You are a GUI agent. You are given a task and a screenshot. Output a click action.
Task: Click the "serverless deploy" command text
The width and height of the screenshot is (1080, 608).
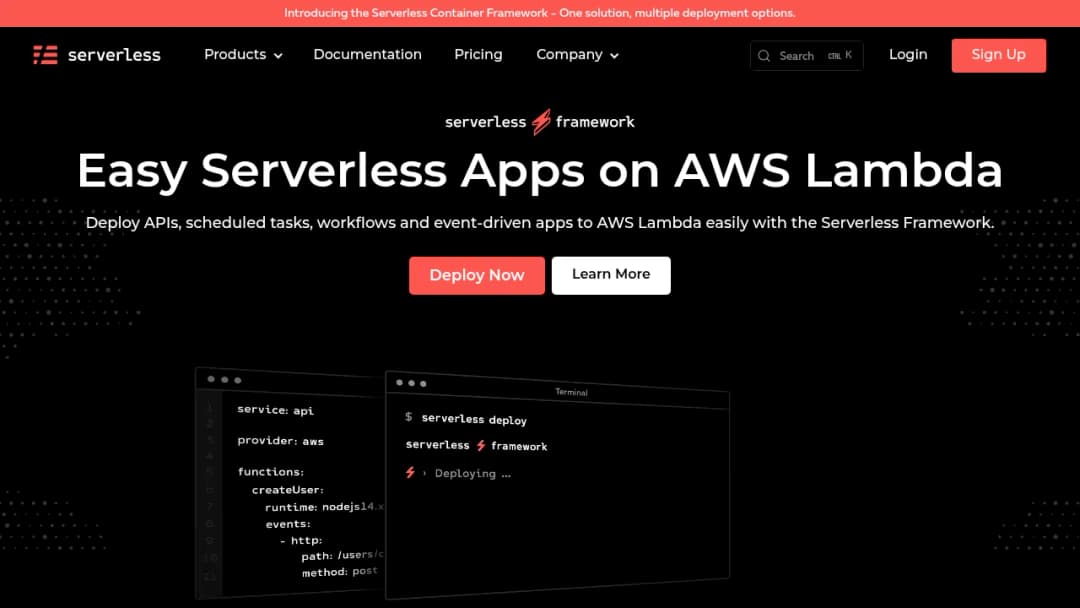474,419
